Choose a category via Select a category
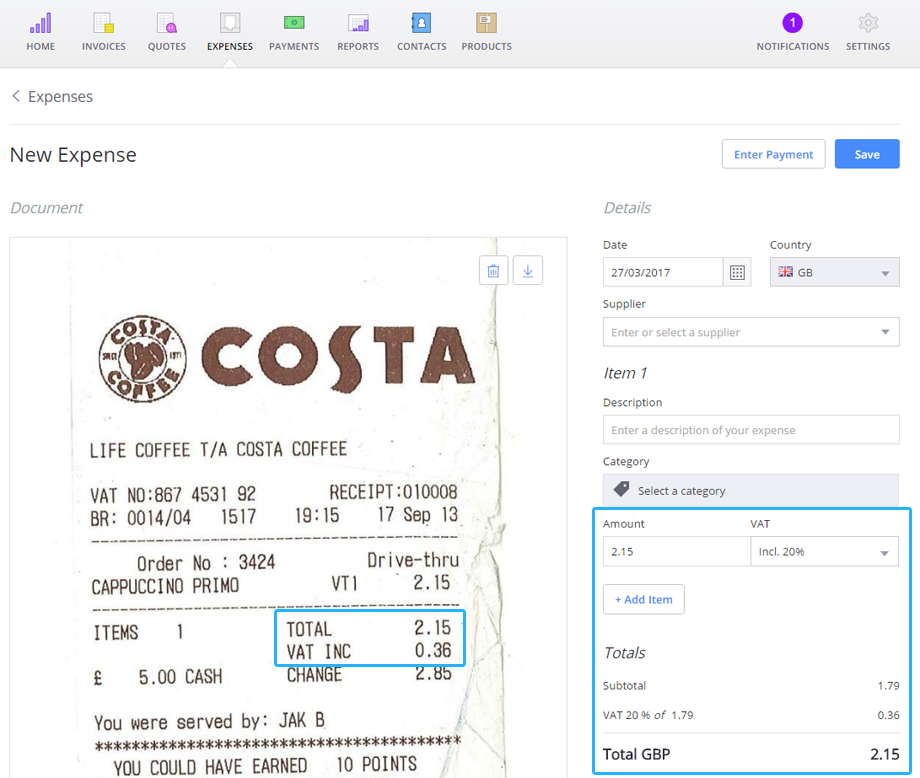The width and height of the screenshot is (920, 778). click(x=751, y=491)
